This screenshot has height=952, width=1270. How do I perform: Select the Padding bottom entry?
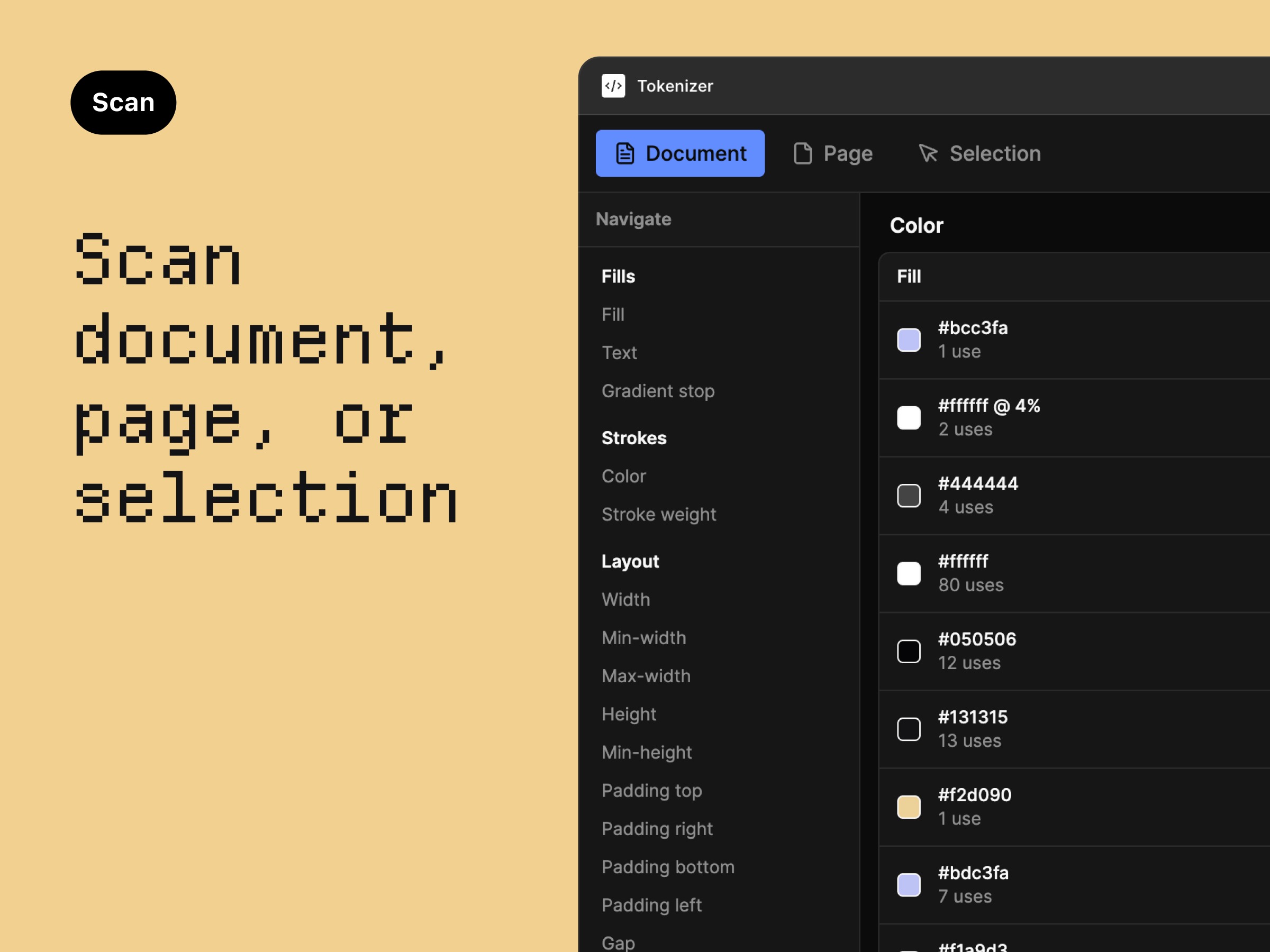pyautogui.click(x=668, y=867)
